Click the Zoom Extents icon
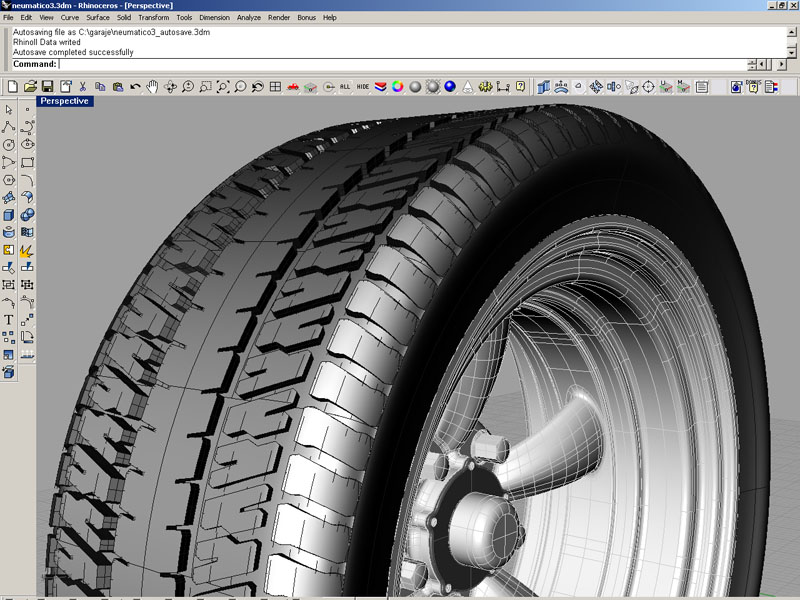Image resolution: width=800 pixels, height=600 pixels. click(223, 87)
